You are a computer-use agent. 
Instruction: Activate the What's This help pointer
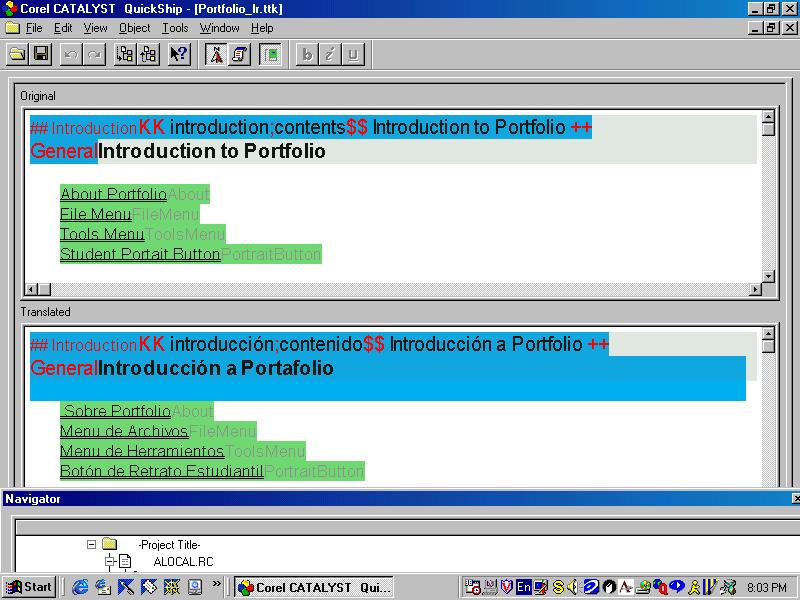pos(179,54)
